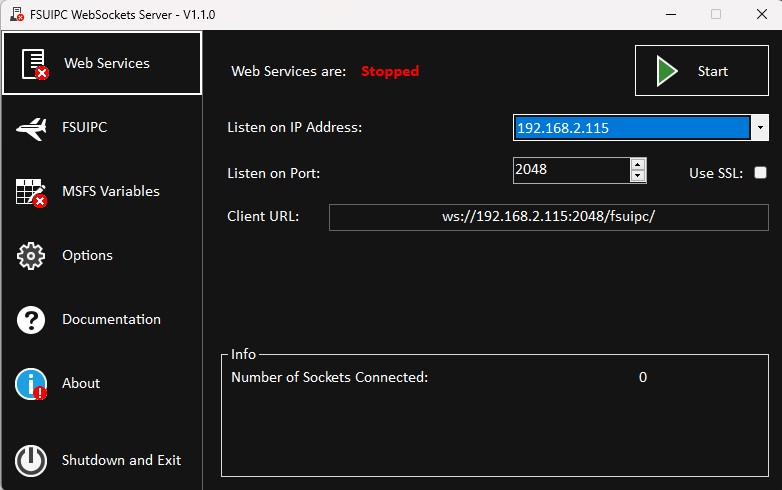Click the app icon in title bar
782x490 pixels.
17,14
